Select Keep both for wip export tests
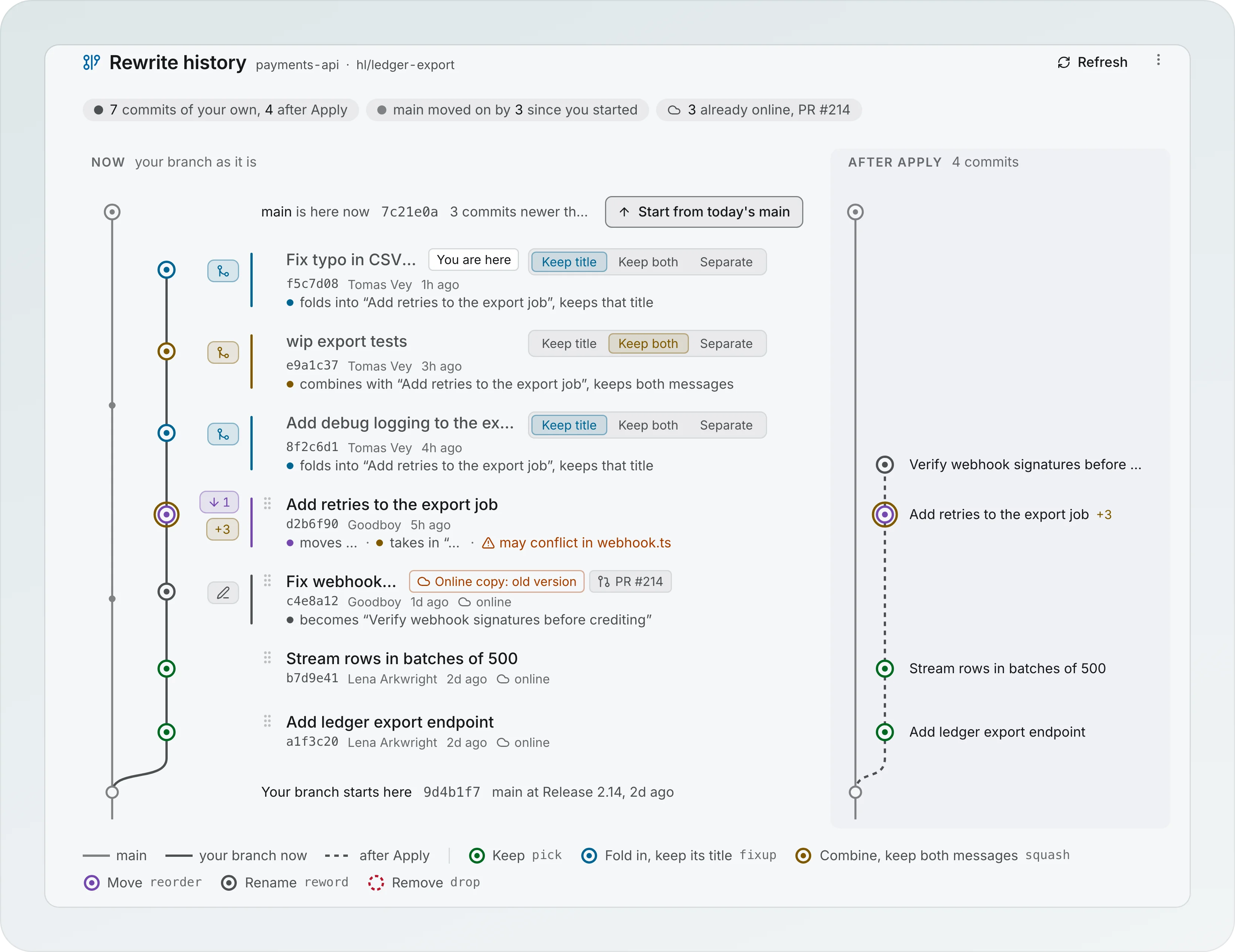 pyautogui.click(x=648, y=343)
